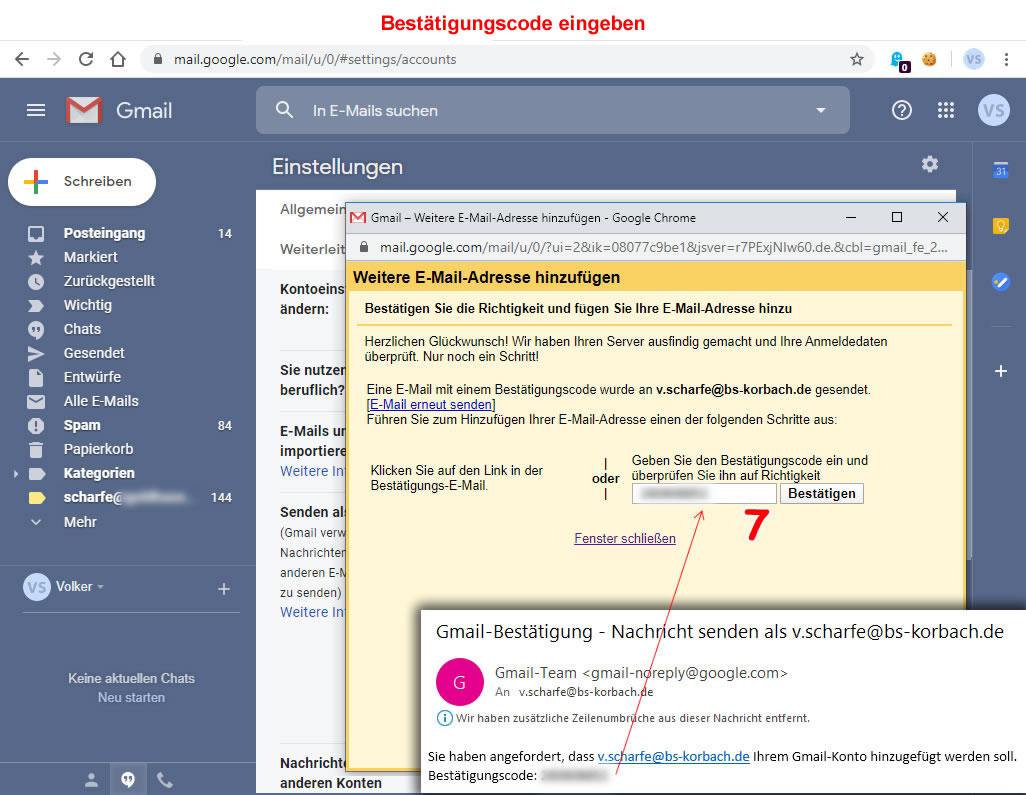Screen dimensions: 1026x795
Task: Click the G sender avatar in email
Action: 459,682
